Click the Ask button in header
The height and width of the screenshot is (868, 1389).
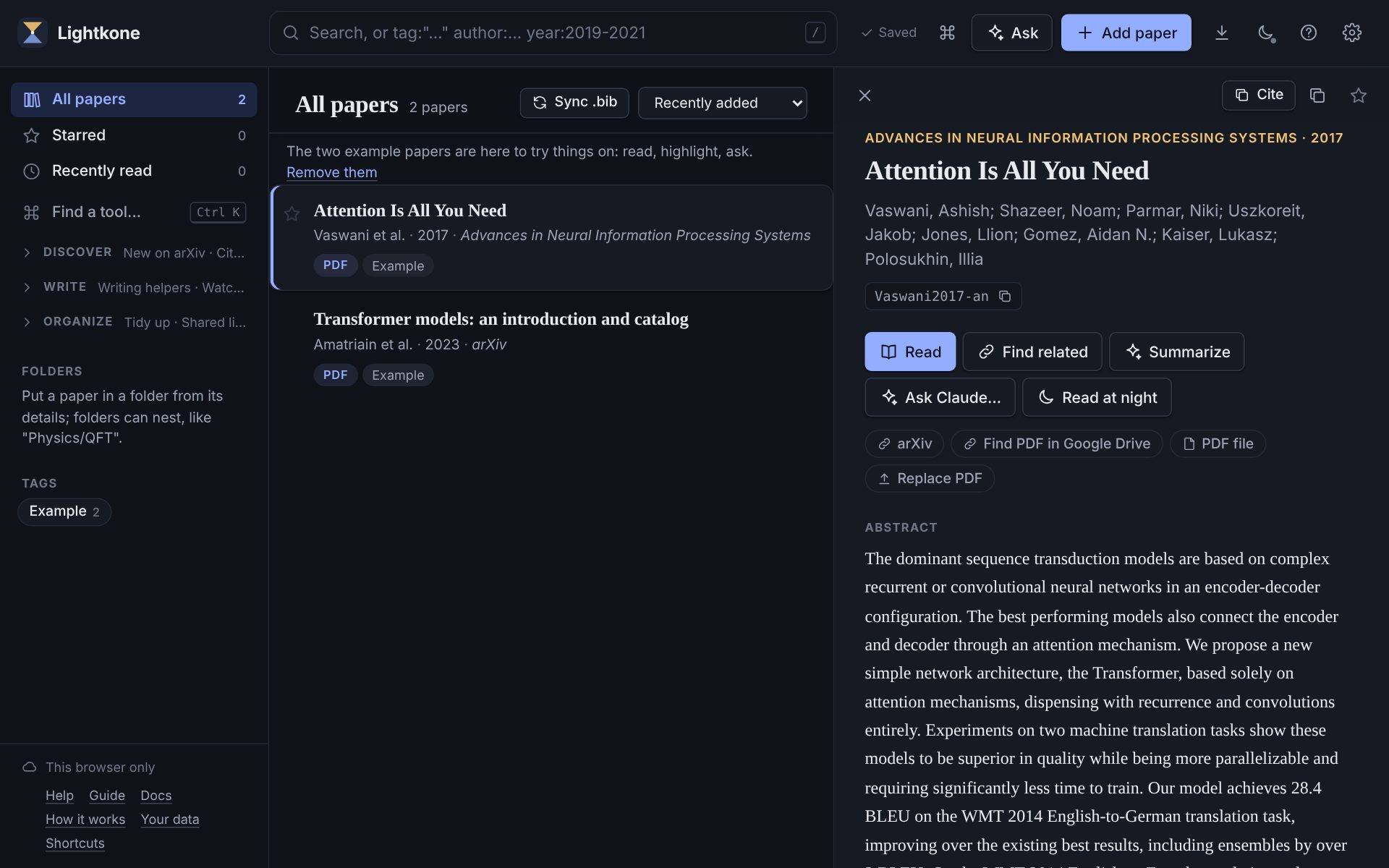(x=1011, y=33)
